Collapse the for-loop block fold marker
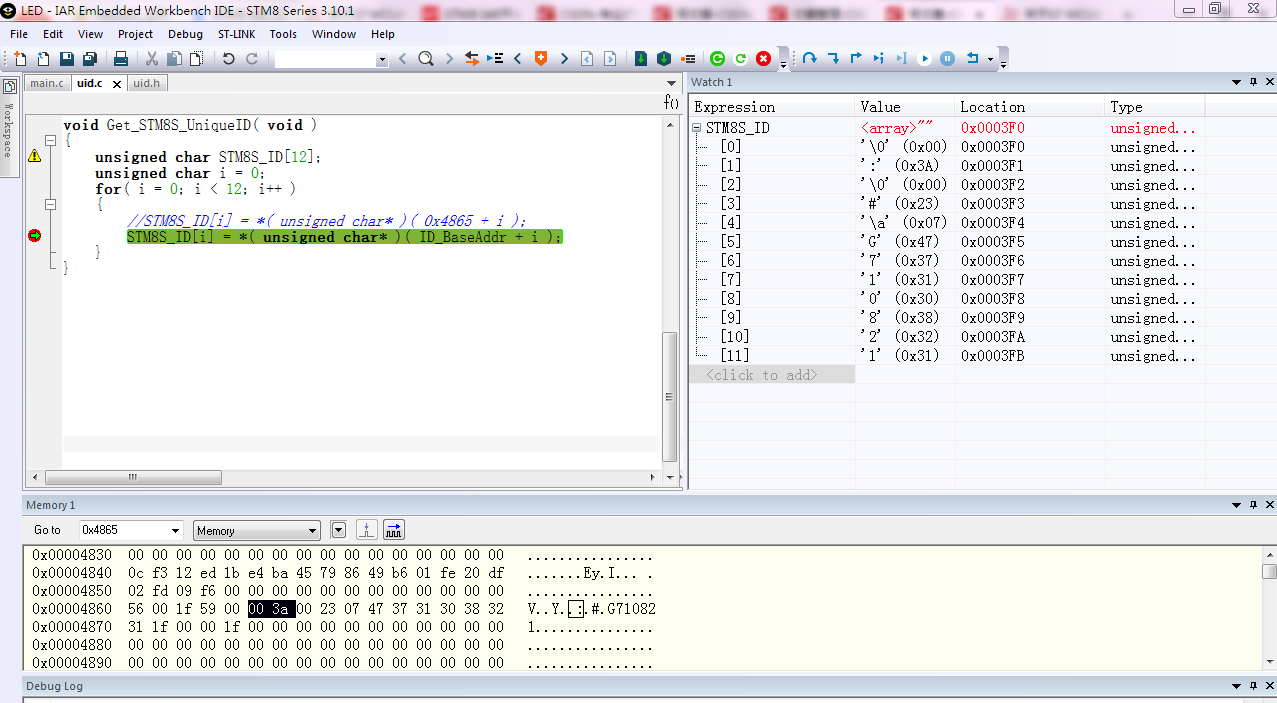The width and height of the screenshot is (1277, 703). tap(49, 204)
